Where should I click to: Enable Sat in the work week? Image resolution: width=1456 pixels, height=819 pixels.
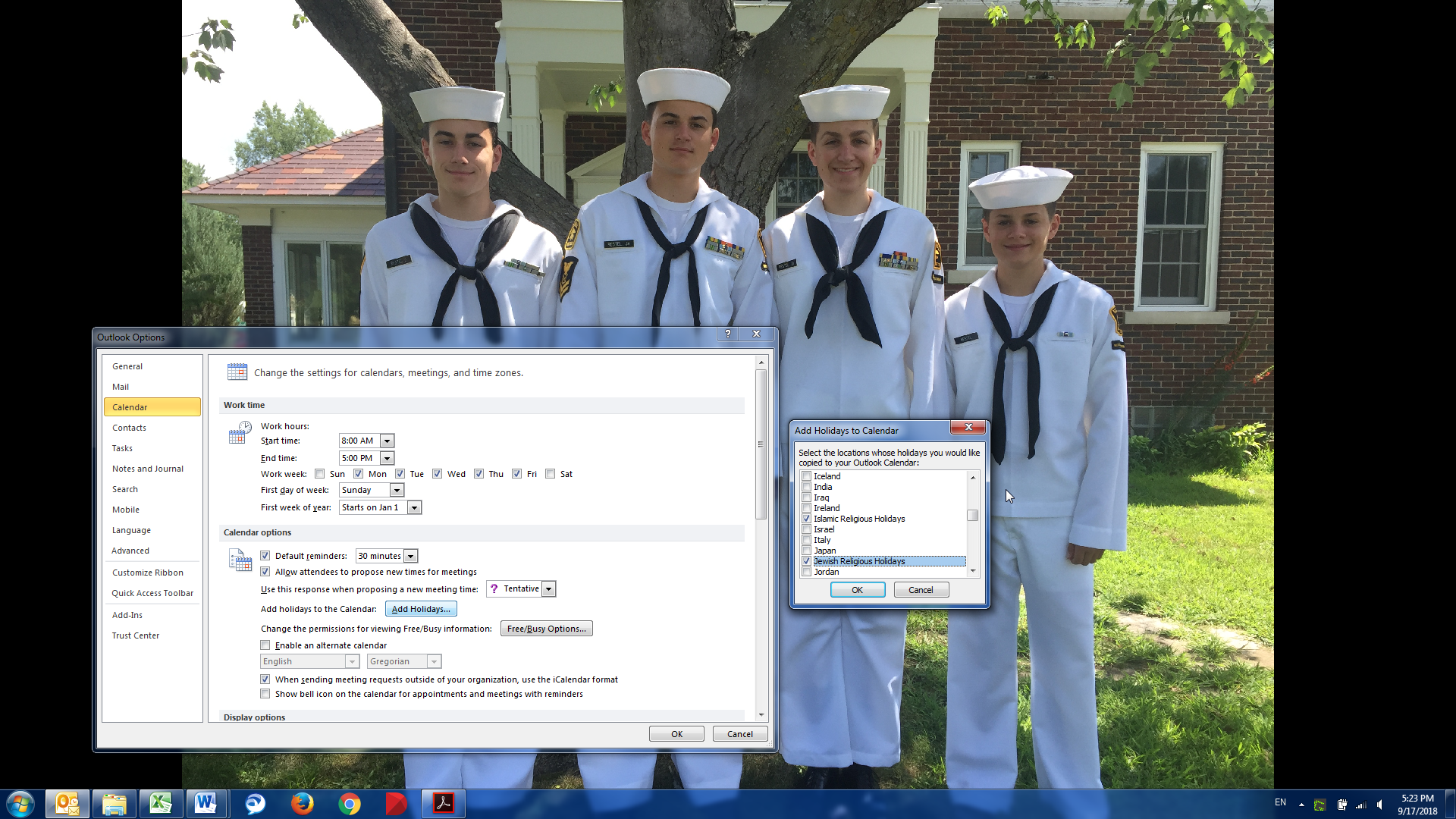click(551, 474)
